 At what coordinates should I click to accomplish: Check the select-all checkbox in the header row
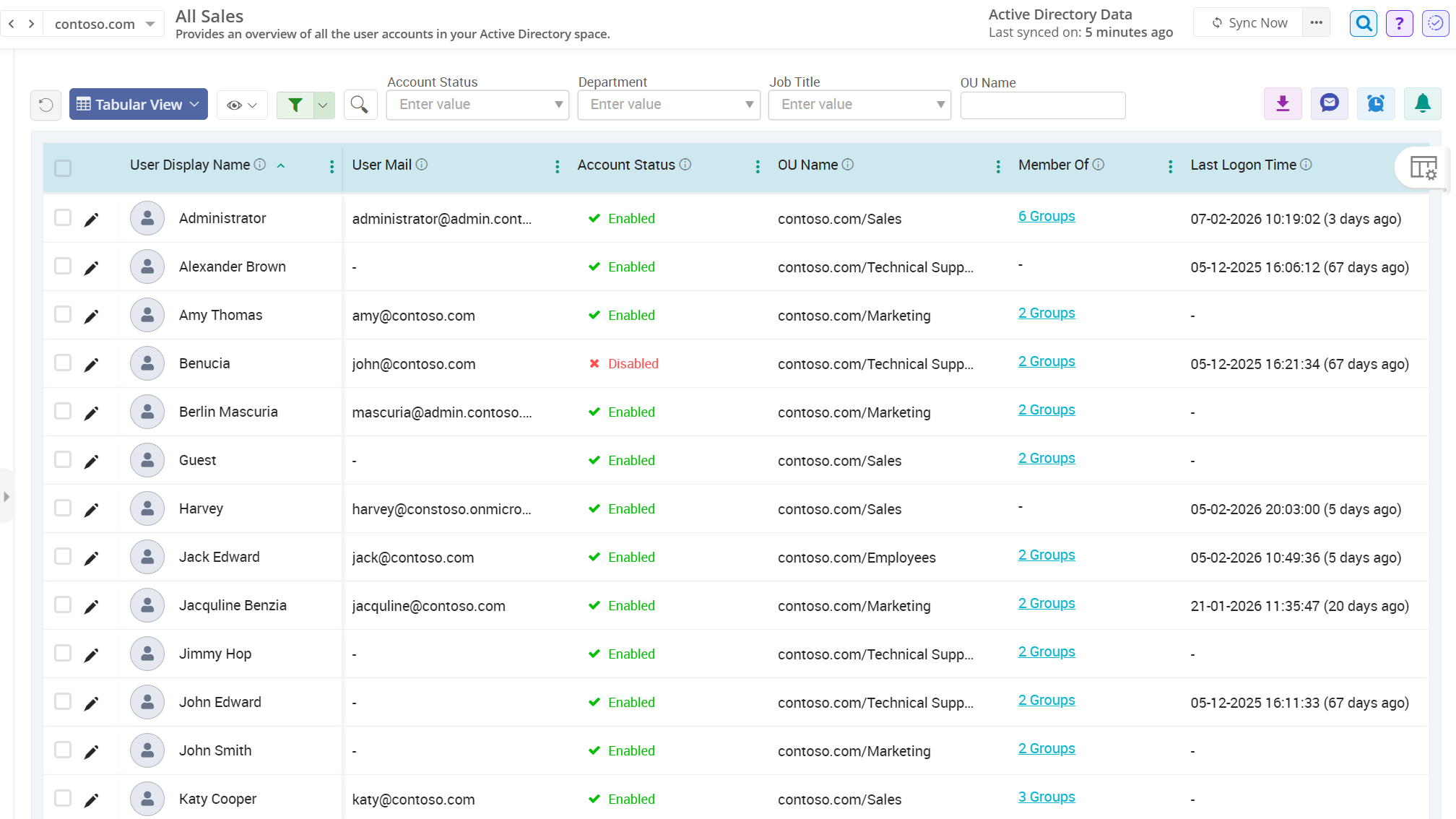(63, 167)
